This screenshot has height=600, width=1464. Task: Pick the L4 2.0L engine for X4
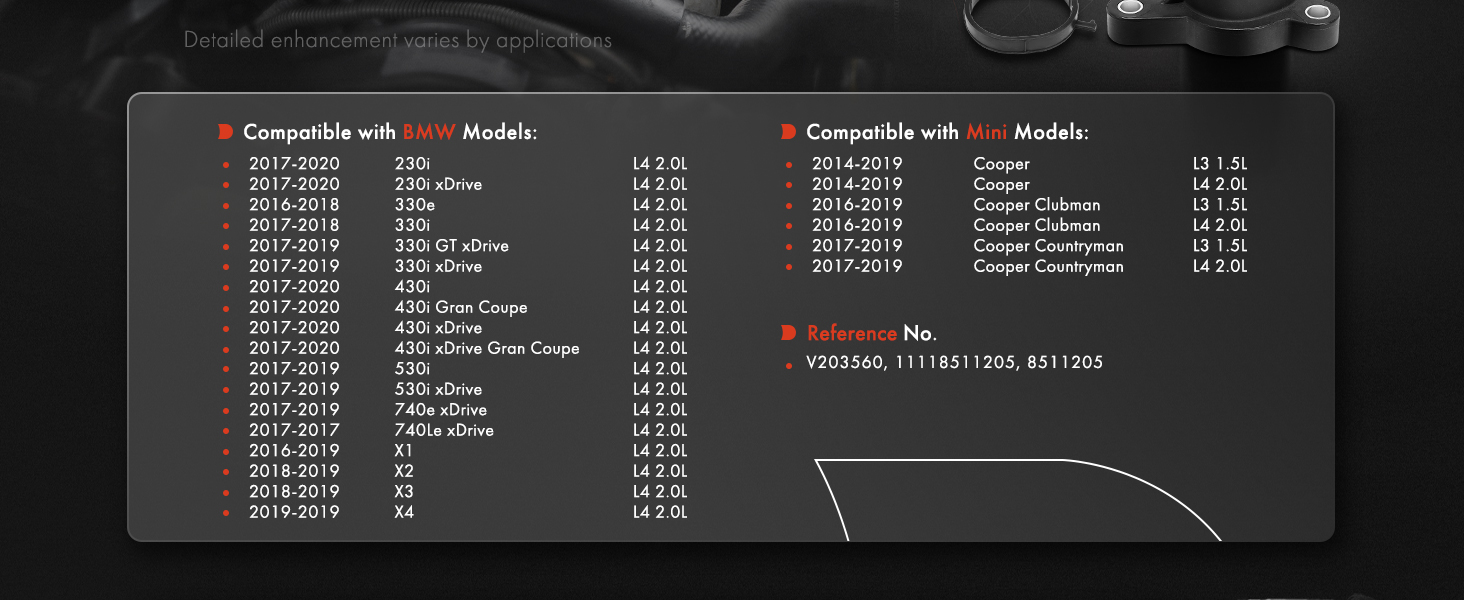[x=660, y=512]
